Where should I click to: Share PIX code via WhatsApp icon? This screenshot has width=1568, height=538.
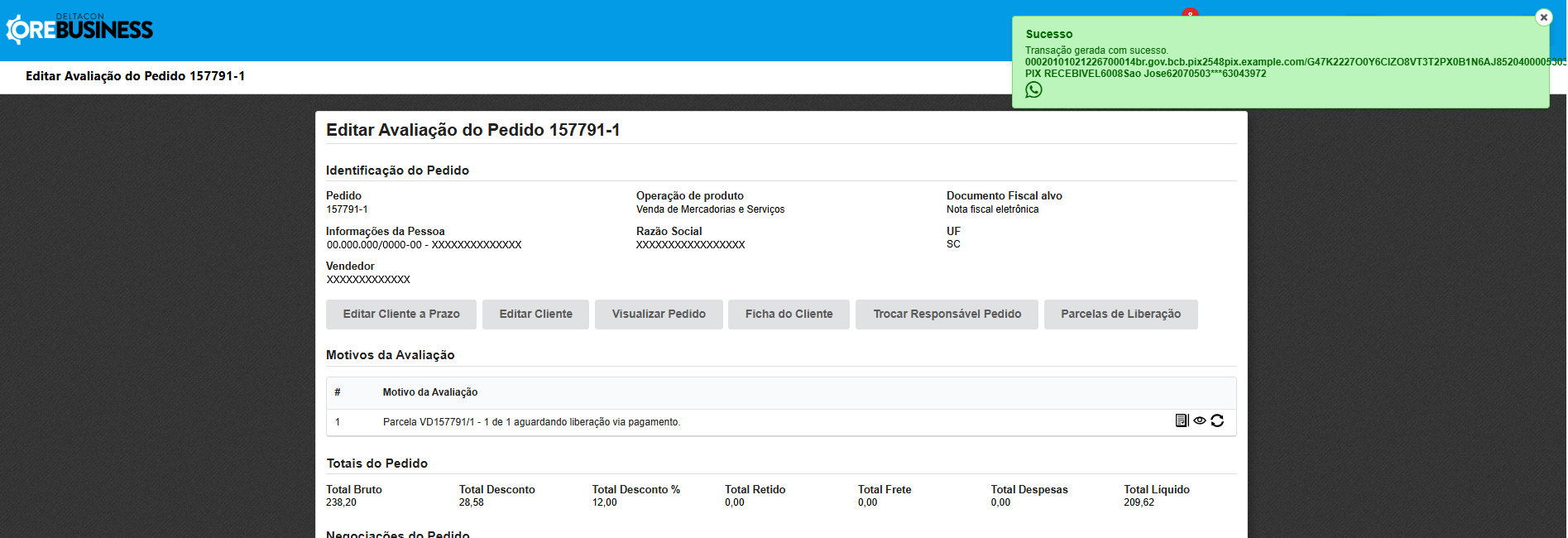1033,90
